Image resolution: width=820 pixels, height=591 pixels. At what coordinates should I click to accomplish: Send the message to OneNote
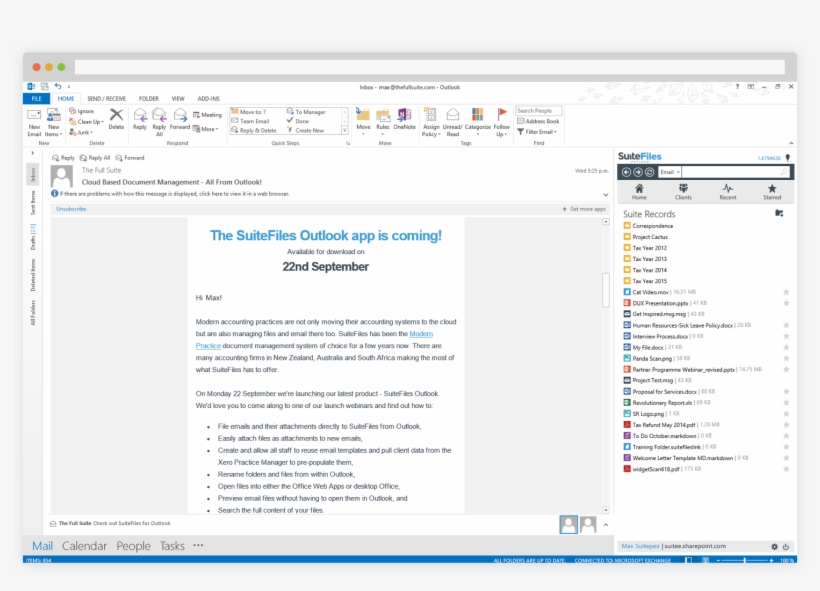point(404,119)
